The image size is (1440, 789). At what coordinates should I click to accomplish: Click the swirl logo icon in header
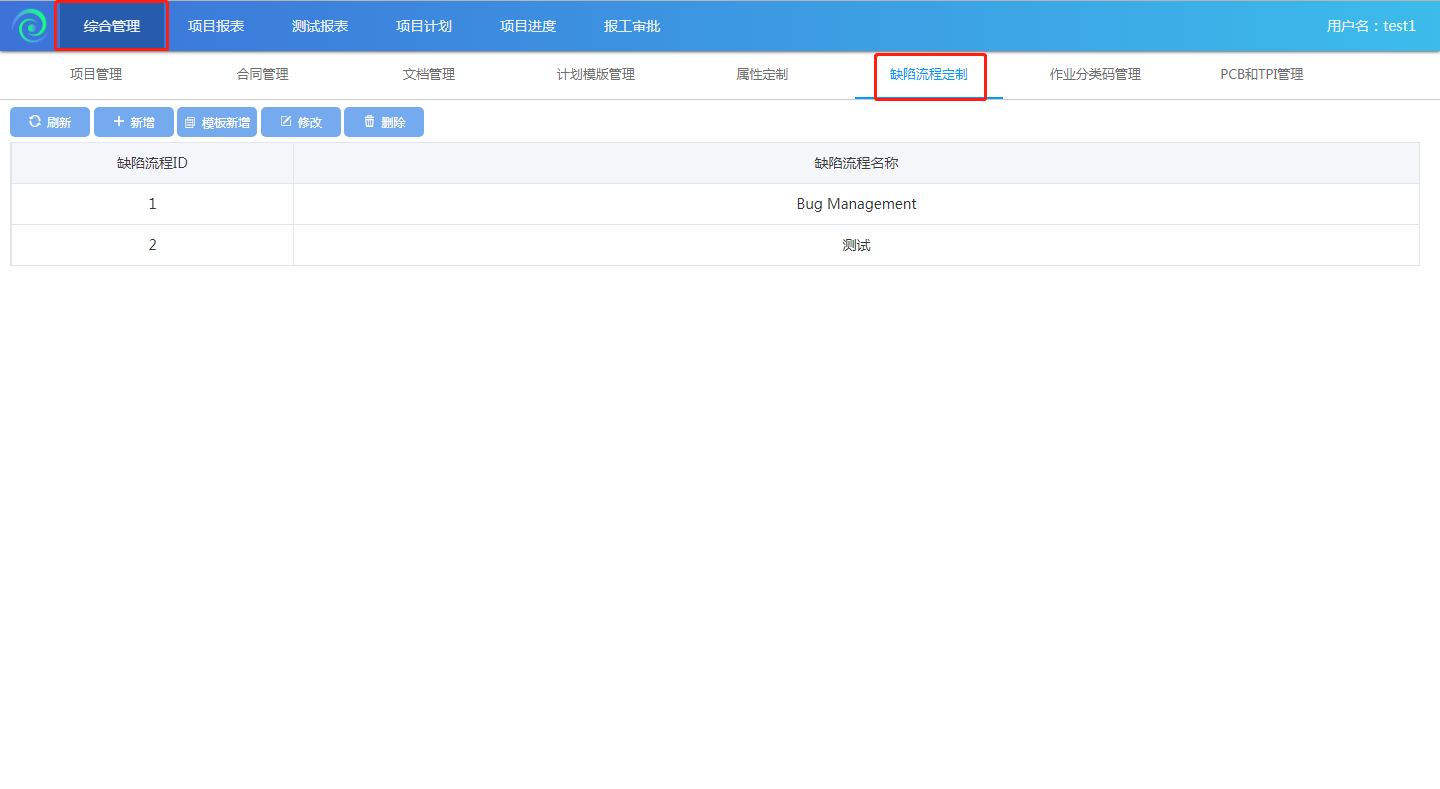coord(29,26)
